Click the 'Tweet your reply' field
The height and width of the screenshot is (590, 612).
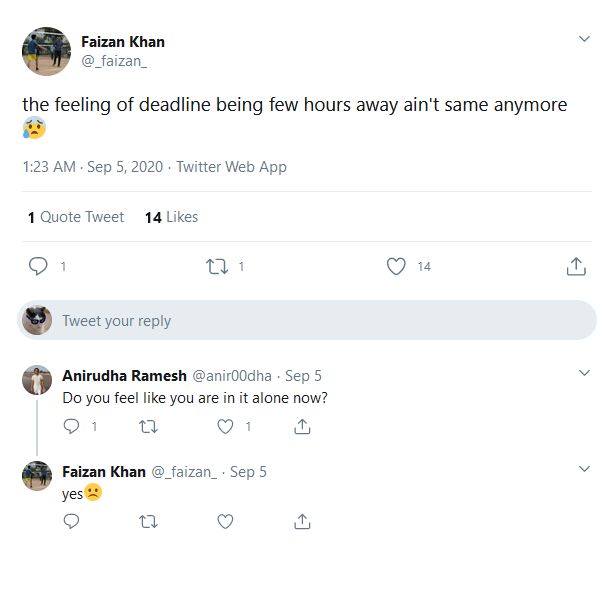(x=320, y=321)
